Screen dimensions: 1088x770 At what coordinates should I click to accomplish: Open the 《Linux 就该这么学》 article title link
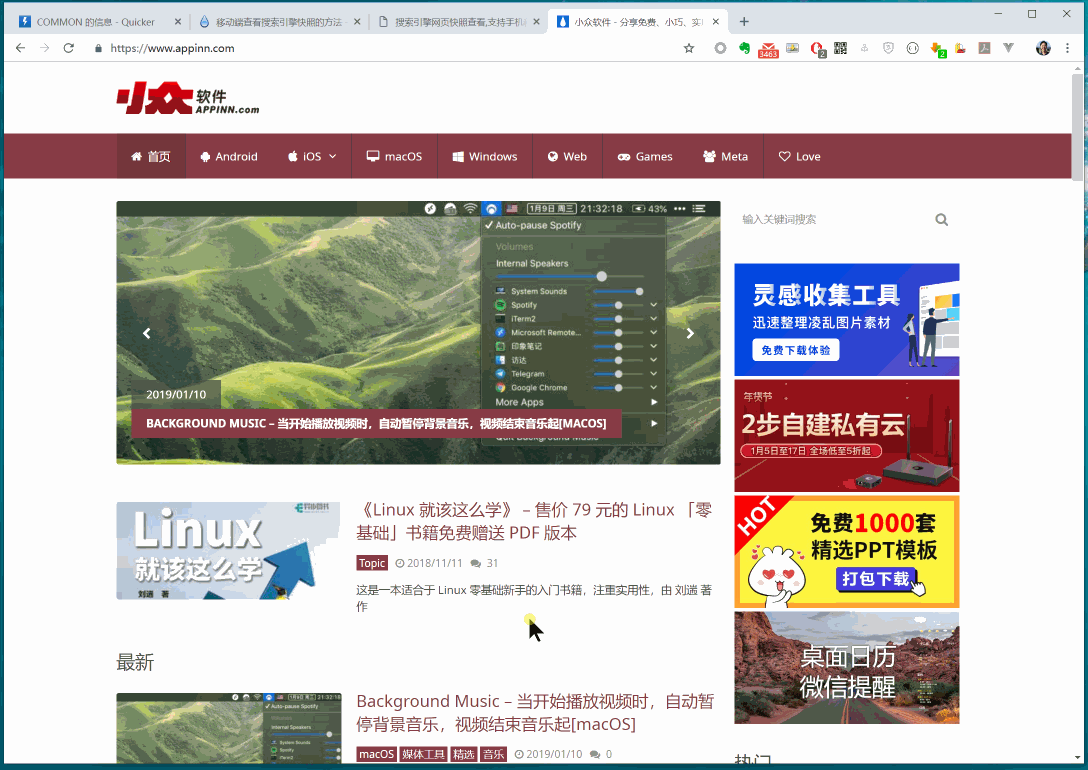pos(534,521)
